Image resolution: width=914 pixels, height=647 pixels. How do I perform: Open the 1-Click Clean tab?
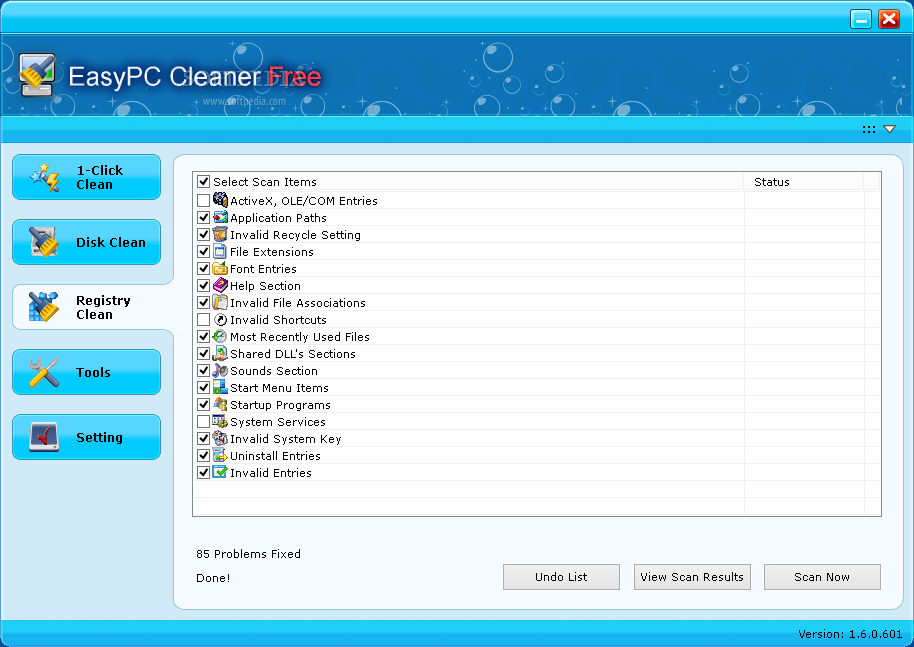tap(86, 177)
